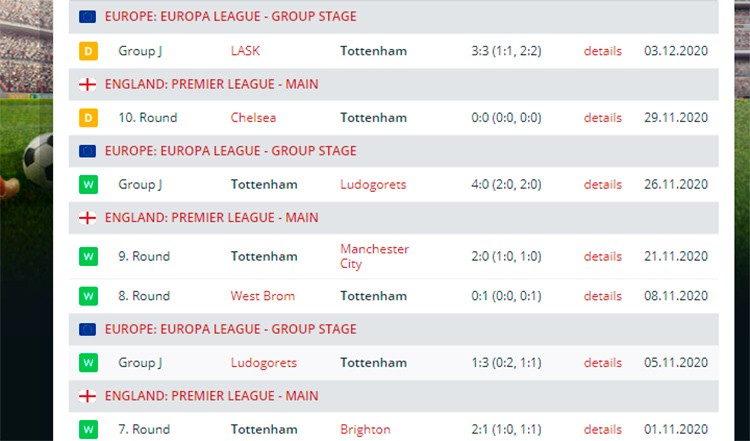Open the Manchester City team link
The image size is (750, 441).
[x=375, y=256]
